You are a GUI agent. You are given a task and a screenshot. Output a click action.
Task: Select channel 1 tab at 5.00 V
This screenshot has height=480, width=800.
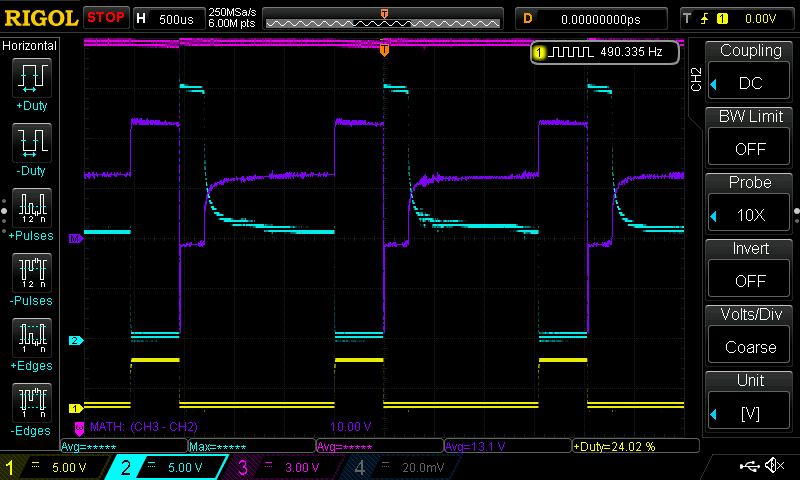pos(57,466)
